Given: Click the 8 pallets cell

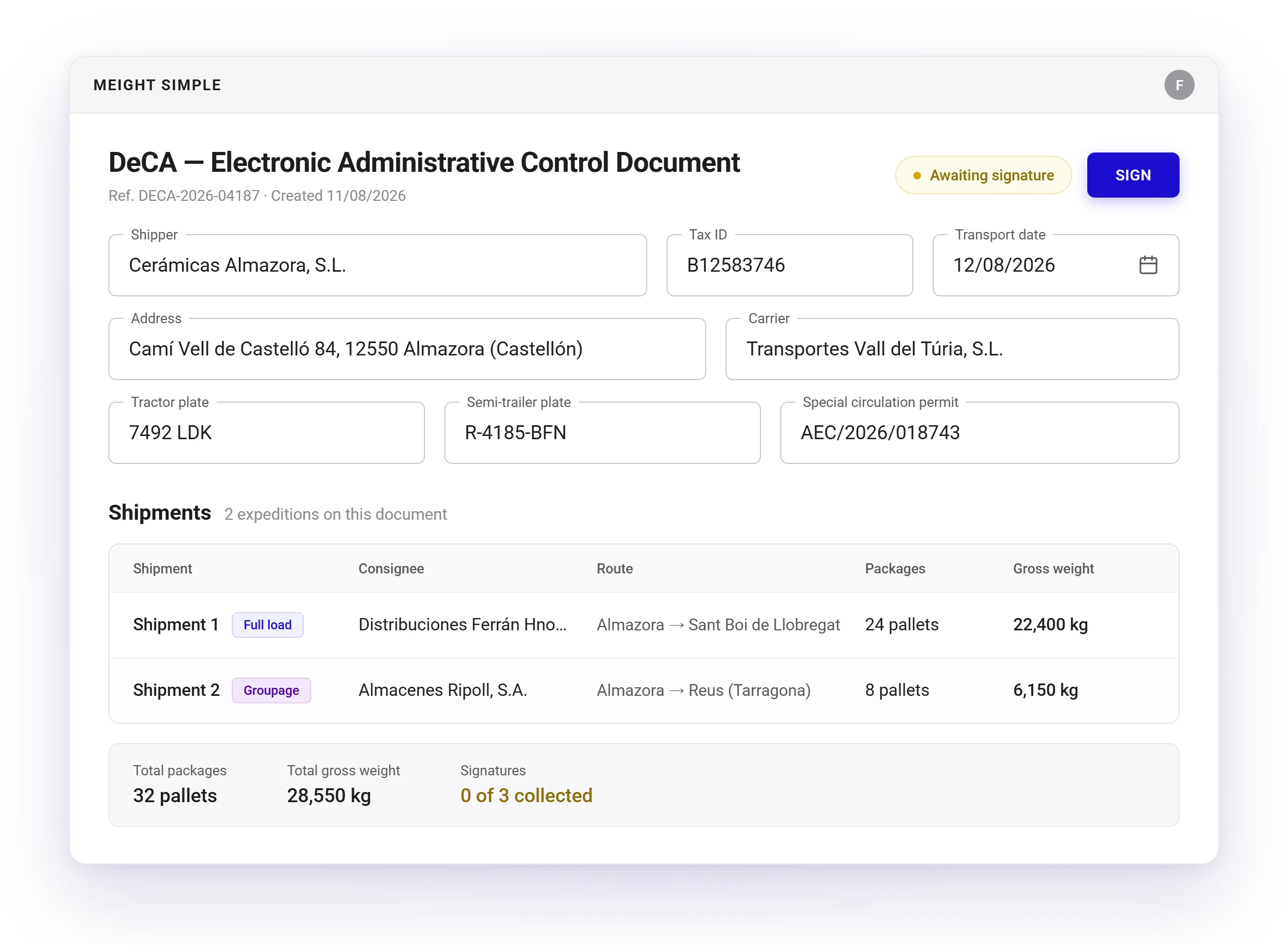Looking at the screenshot, I should coord(897,690).
